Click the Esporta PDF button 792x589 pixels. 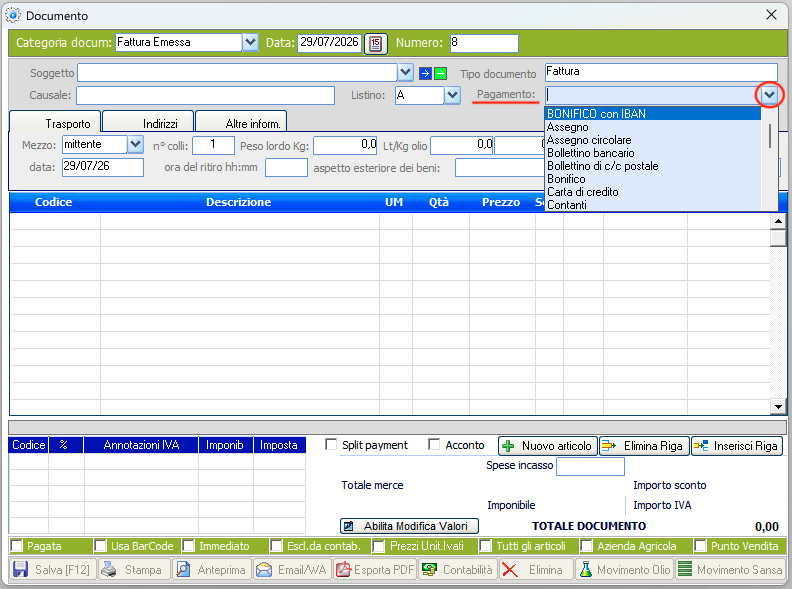coord(374,569)
